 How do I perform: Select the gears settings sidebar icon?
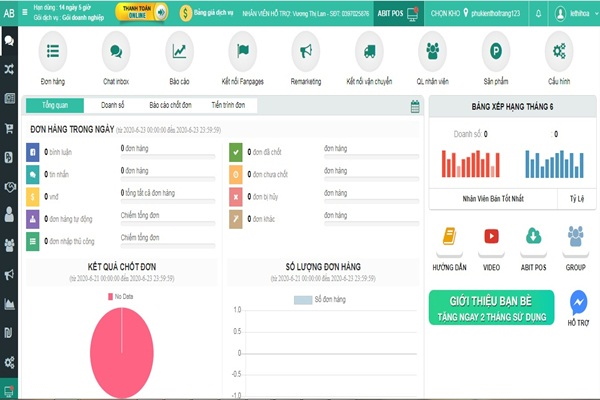tap(9, 362)
